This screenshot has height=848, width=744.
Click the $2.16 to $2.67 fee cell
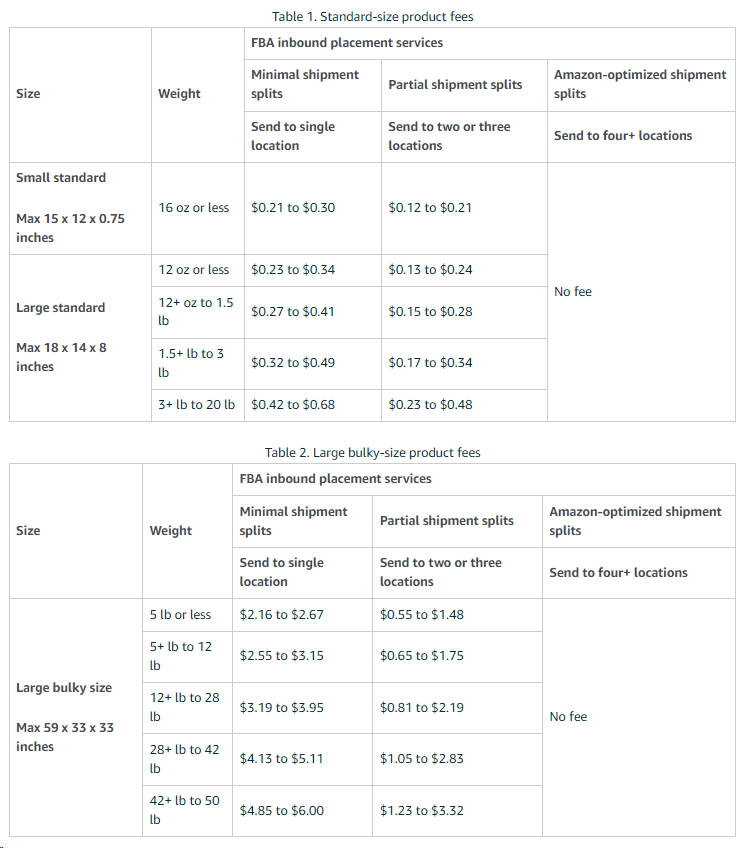coord(302,615)
